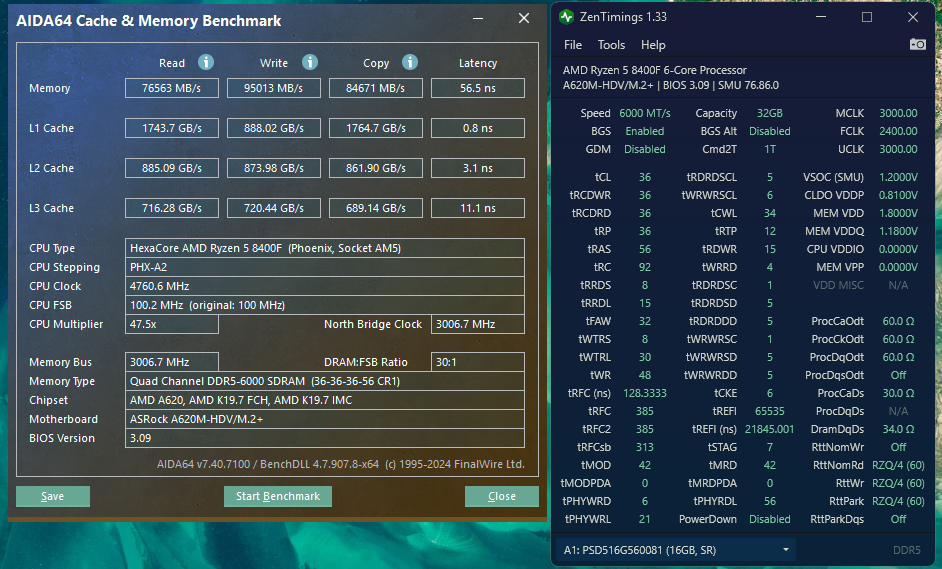Click the MEM VDDQ value 1.1800V

point(898,231)
